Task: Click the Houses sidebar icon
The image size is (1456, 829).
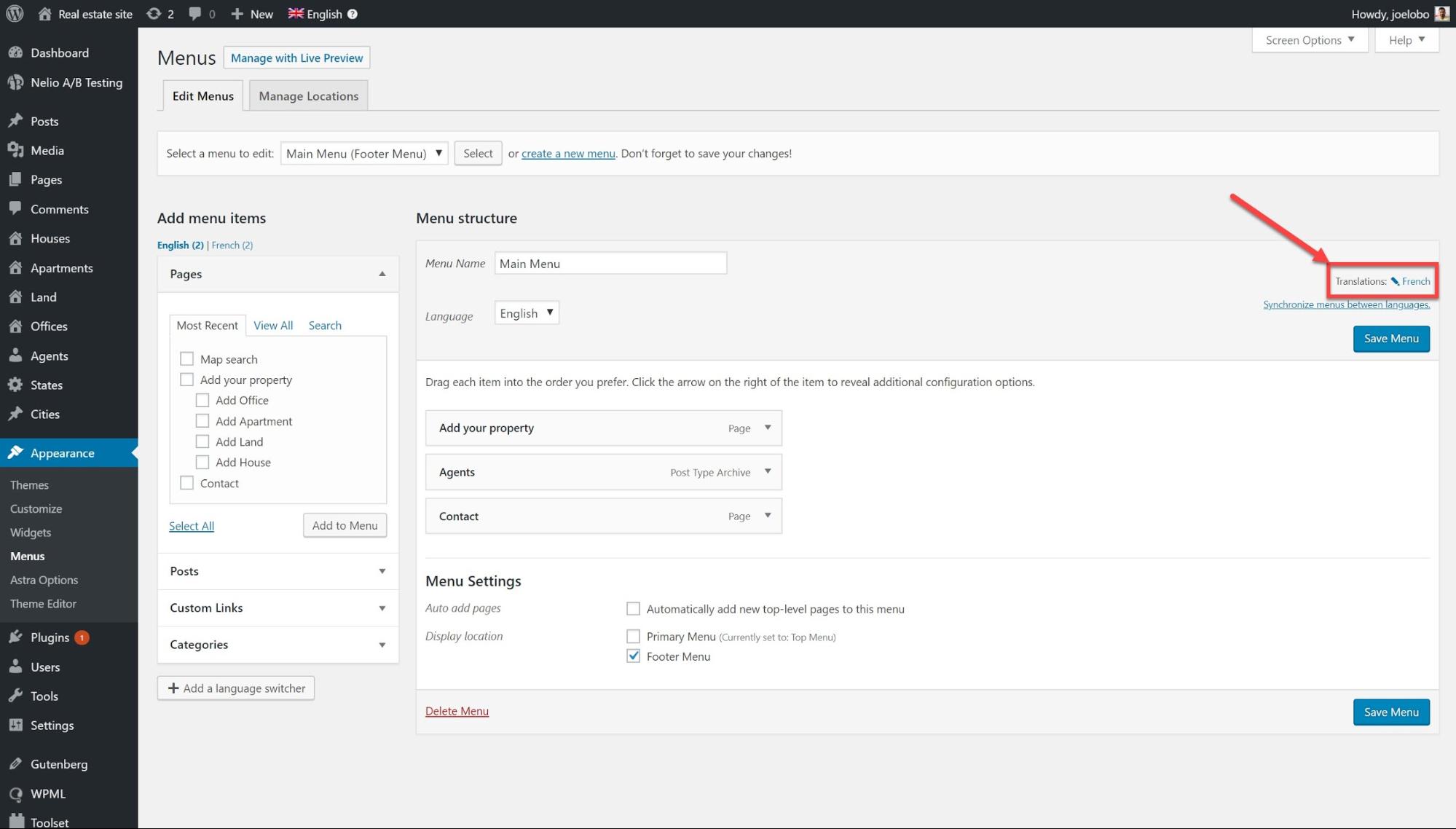Action: [x=15, y=238]
